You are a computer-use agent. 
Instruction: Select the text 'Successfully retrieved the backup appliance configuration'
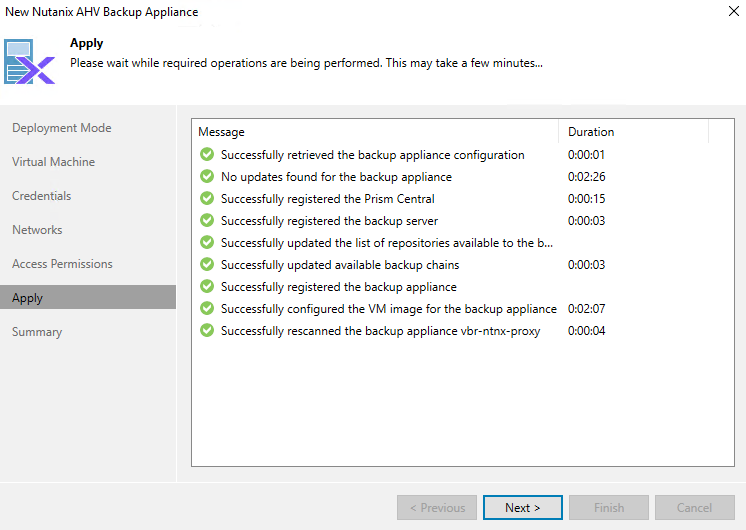[373, 155]
